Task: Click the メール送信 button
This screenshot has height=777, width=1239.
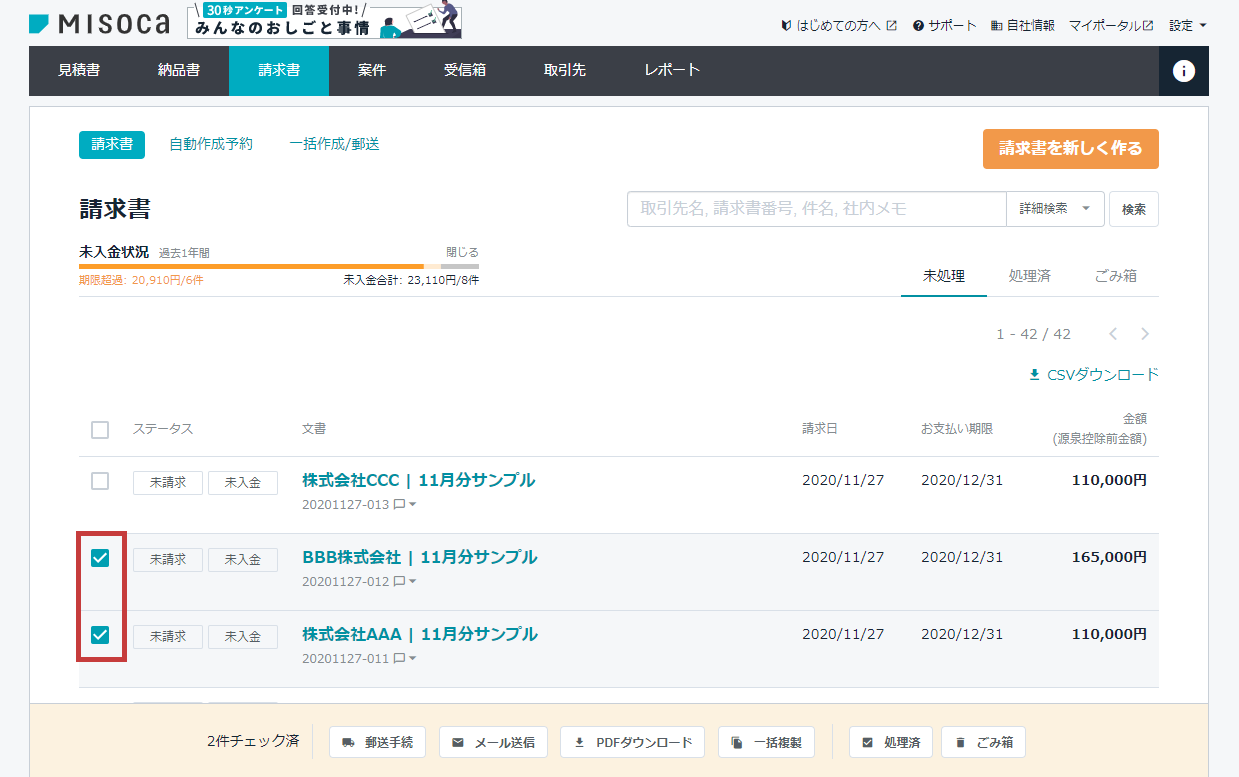Action: click(x=493, y=742)
